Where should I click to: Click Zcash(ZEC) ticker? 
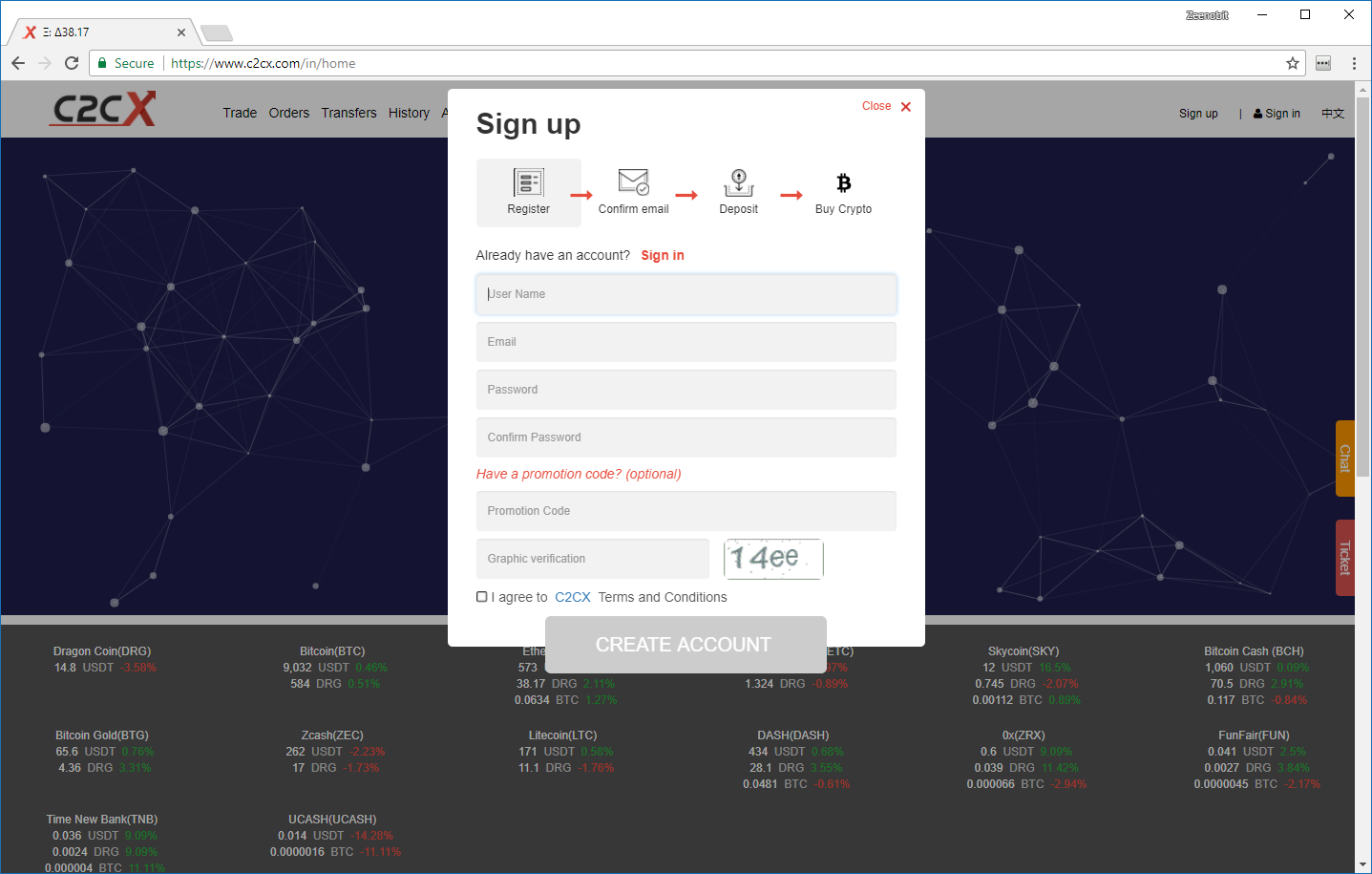(332, 735)
